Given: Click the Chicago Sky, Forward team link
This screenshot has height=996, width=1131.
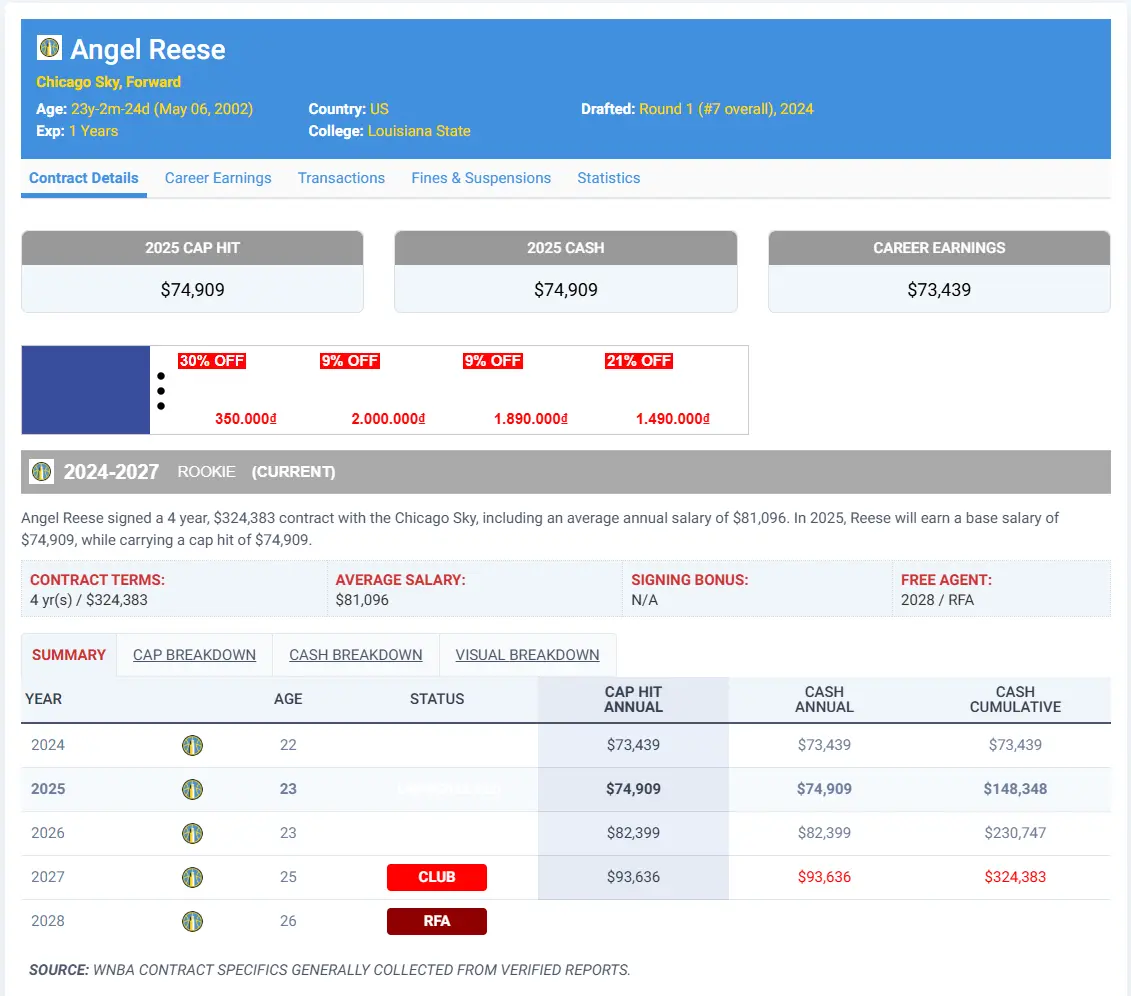Looking at the screenshot, I should [108, 82].
